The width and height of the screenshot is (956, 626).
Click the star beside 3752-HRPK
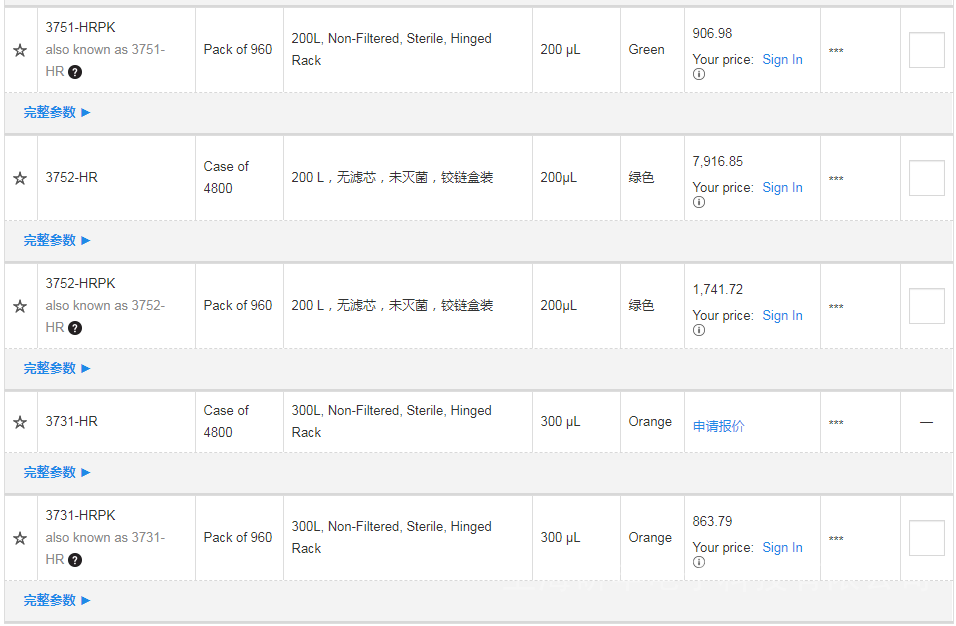20,306
